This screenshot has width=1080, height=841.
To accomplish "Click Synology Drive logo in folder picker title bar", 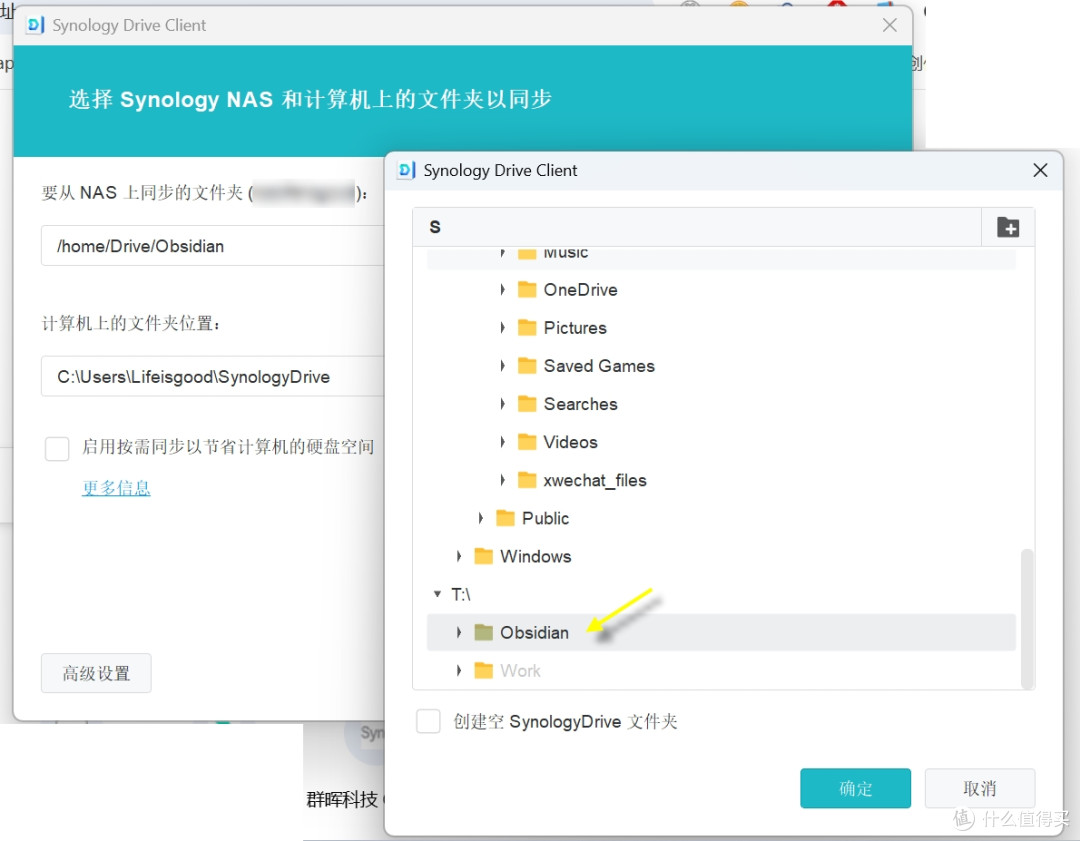I will 406,170.
